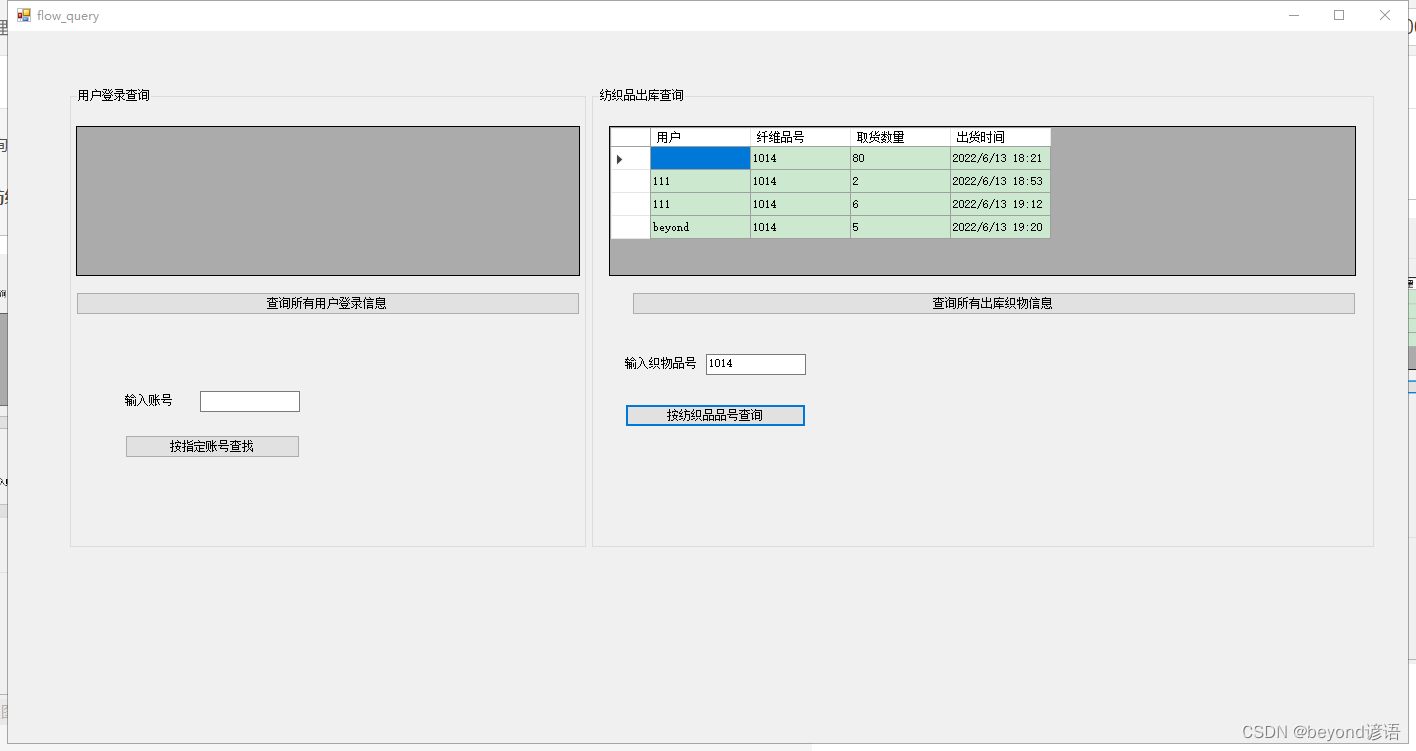1416x751 pixels.
Task: Click 查询所有用户登录信息 button
Action: 327,303
